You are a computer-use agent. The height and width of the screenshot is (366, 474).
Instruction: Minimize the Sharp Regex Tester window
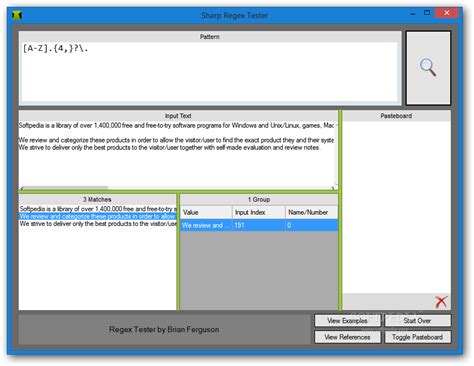(413, 14)
